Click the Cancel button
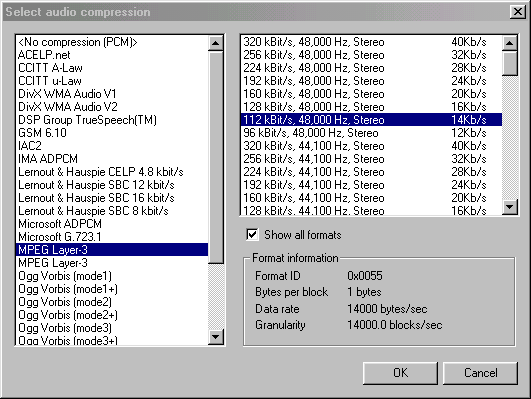Image resolution: width=531 pixels, height=399 pixels. [480, 373]
